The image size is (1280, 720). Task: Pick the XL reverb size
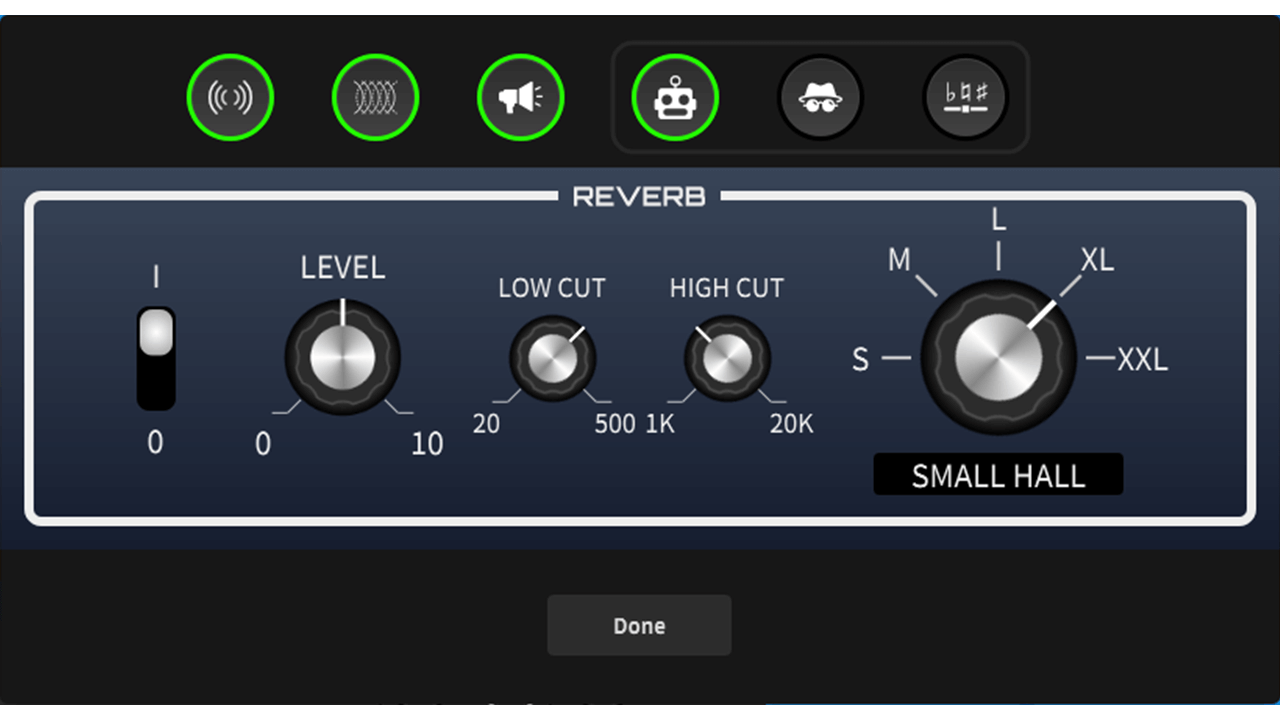[1097, 261]
